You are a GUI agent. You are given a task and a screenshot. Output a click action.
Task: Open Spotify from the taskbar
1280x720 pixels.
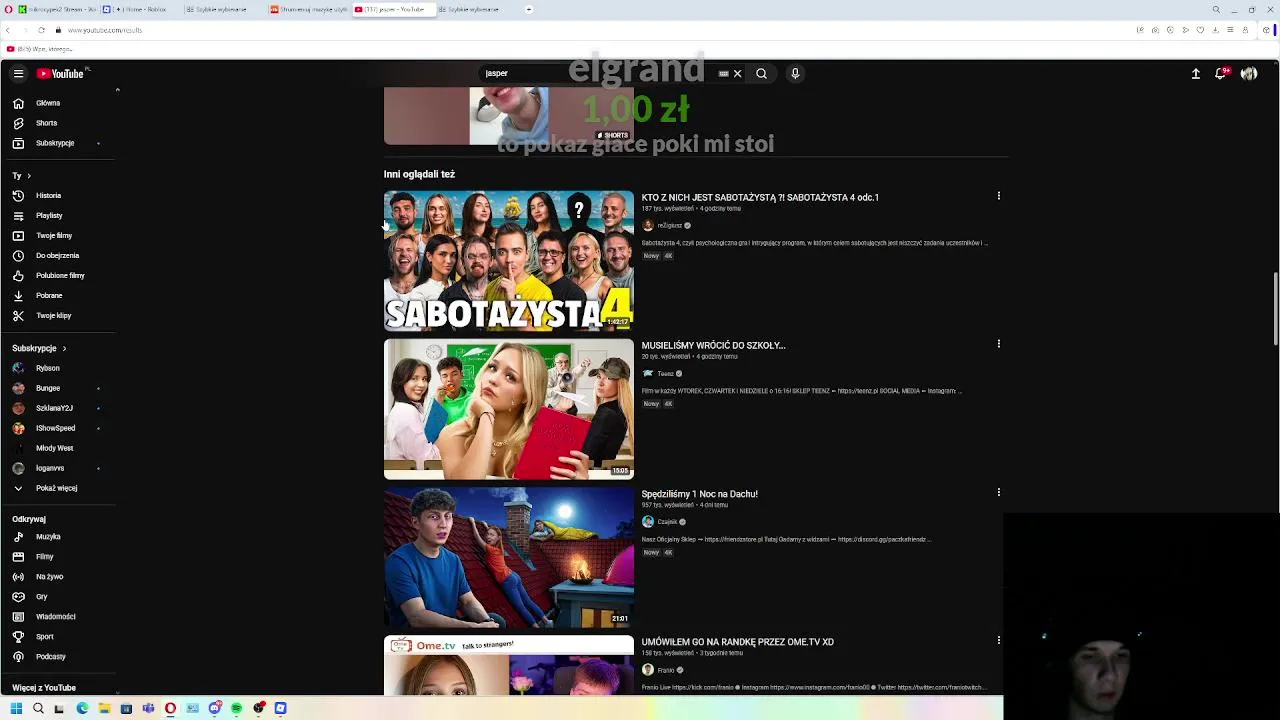tap(236, 708)
